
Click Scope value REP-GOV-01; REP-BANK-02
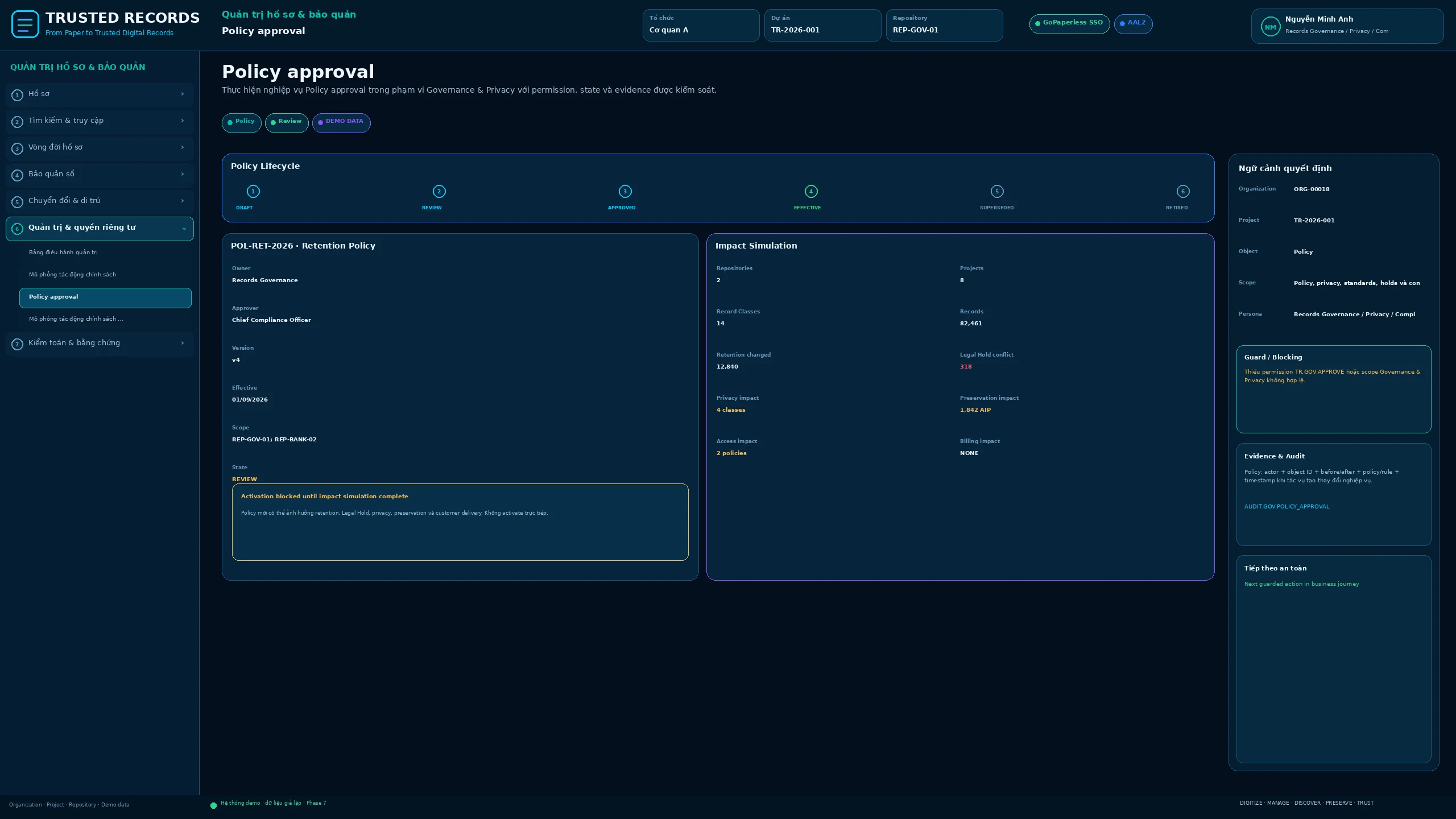point(274,440)
